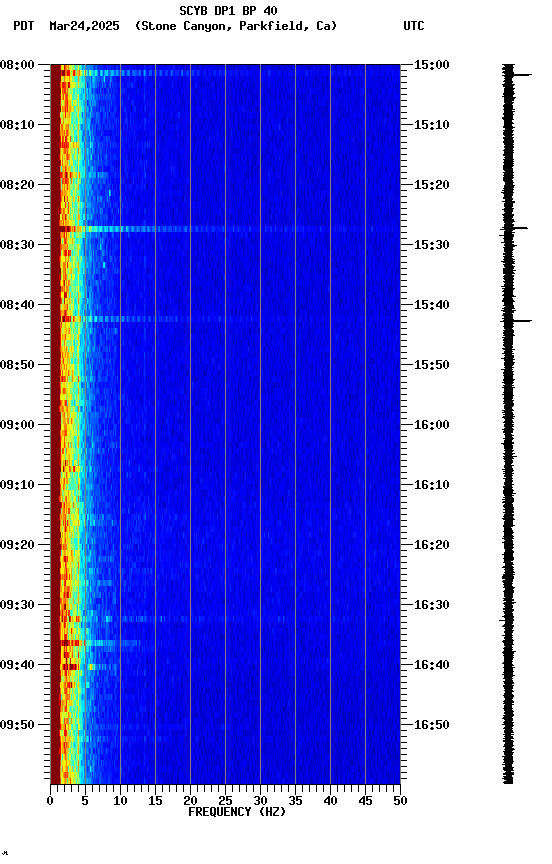552x864 pixels.
Task: Click the '35' Hz frequency axis label
Action: coord(295,801)
